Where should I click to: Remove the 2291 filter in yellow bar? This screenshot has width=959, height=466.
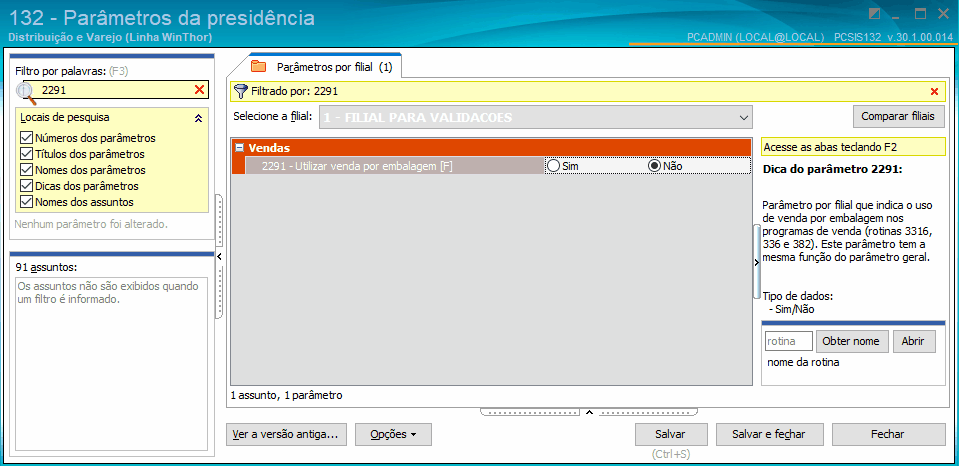[x=934, y=92]
